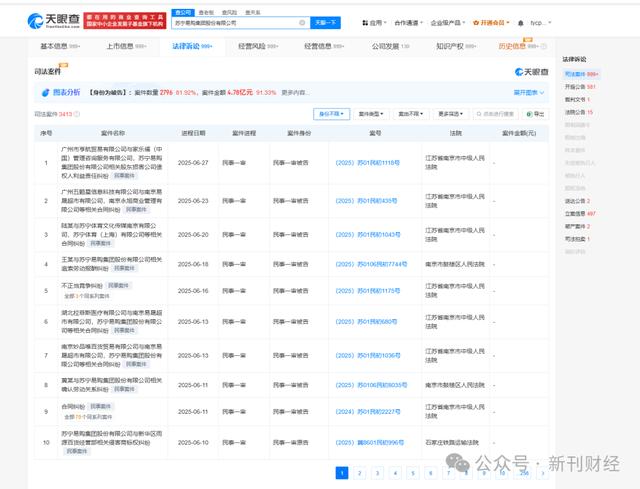Open the 案由不限 filter dropdown
Screen dimensions: 640x489
click(x=411, y=114)
